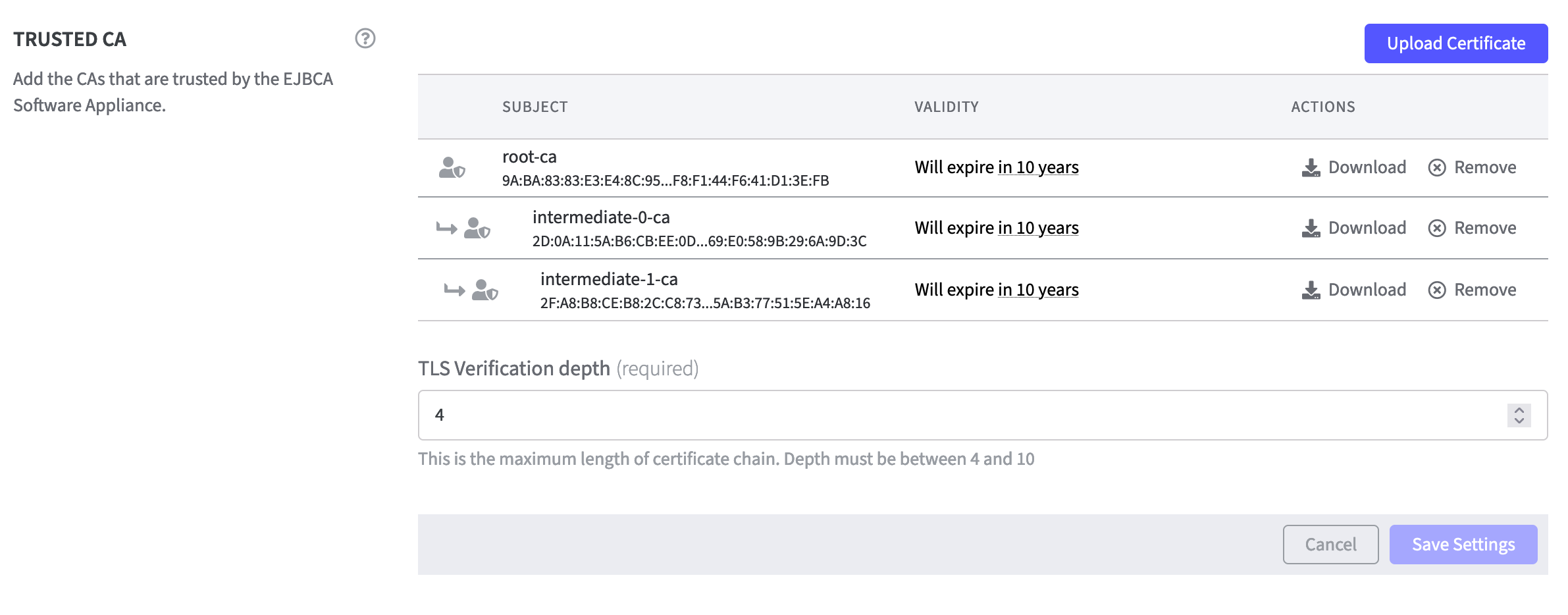Cancel the trusted CA changes
1568x615 pixels.
pos(1330,545)
